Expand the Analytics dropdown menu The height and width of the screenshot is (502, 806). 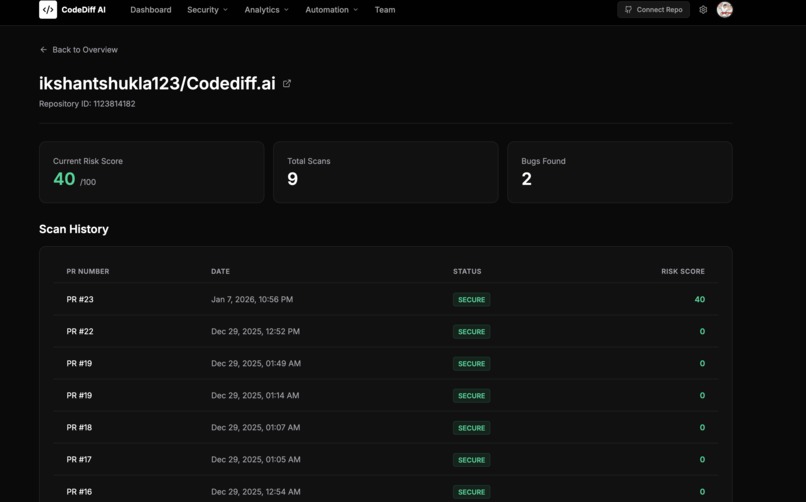266,10
